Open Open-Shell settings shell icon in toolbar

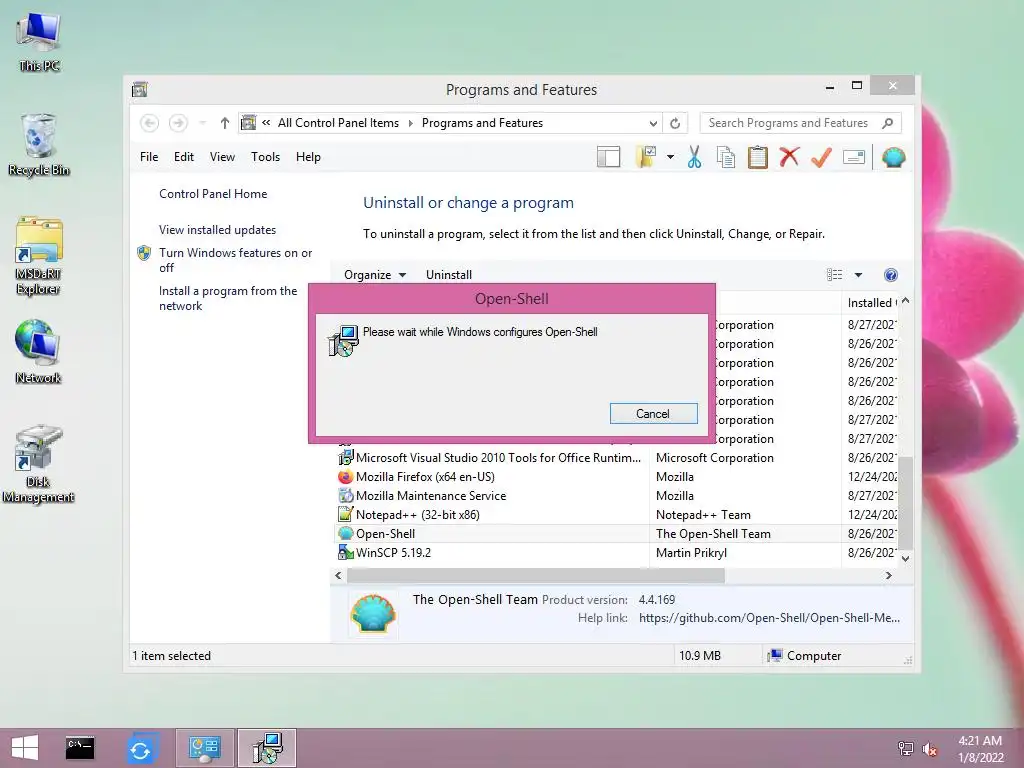[x=893, y=157]
